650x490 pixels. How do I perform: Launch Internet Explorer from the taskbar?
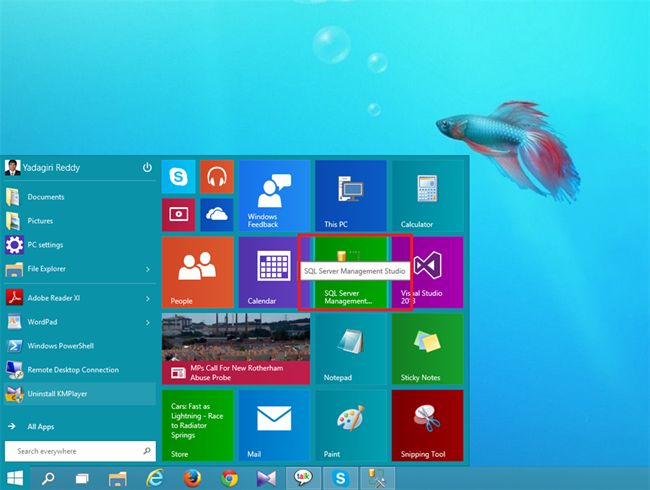155,479
